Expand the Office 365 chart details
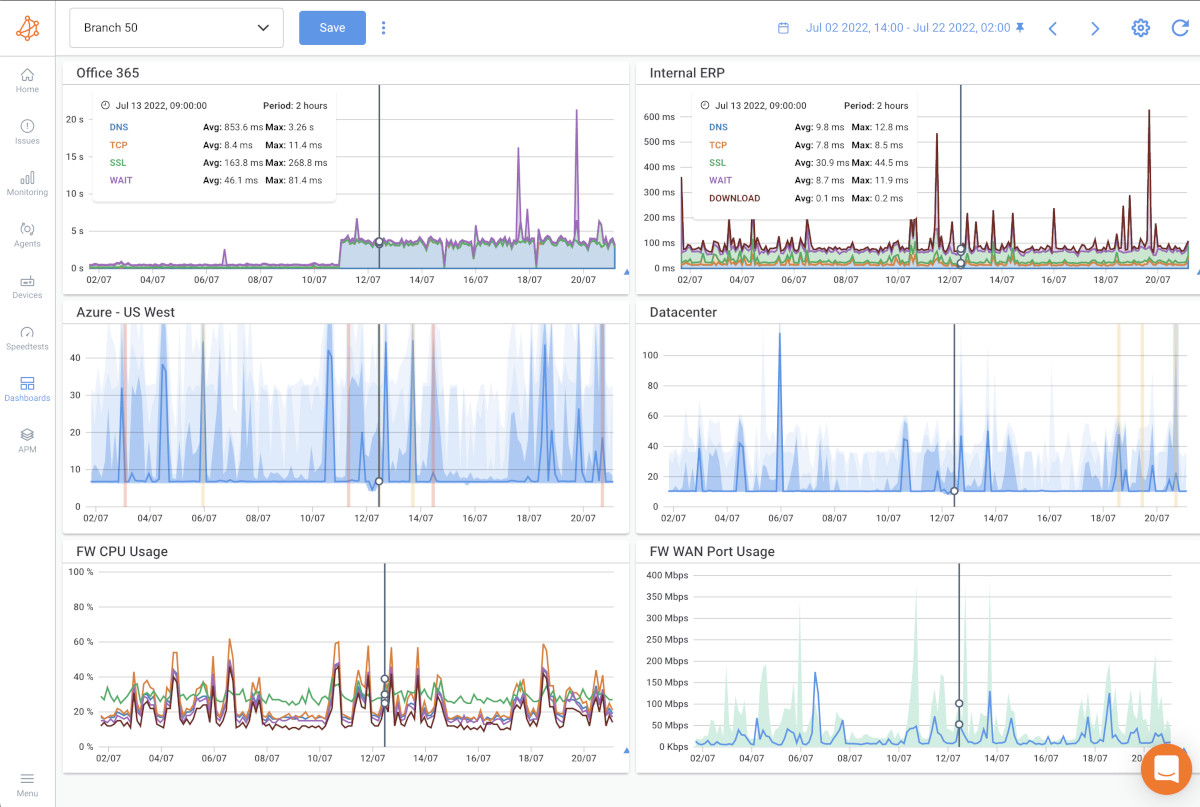The image size is (1200, 807). pyautogui.click(x=625, y=271)
